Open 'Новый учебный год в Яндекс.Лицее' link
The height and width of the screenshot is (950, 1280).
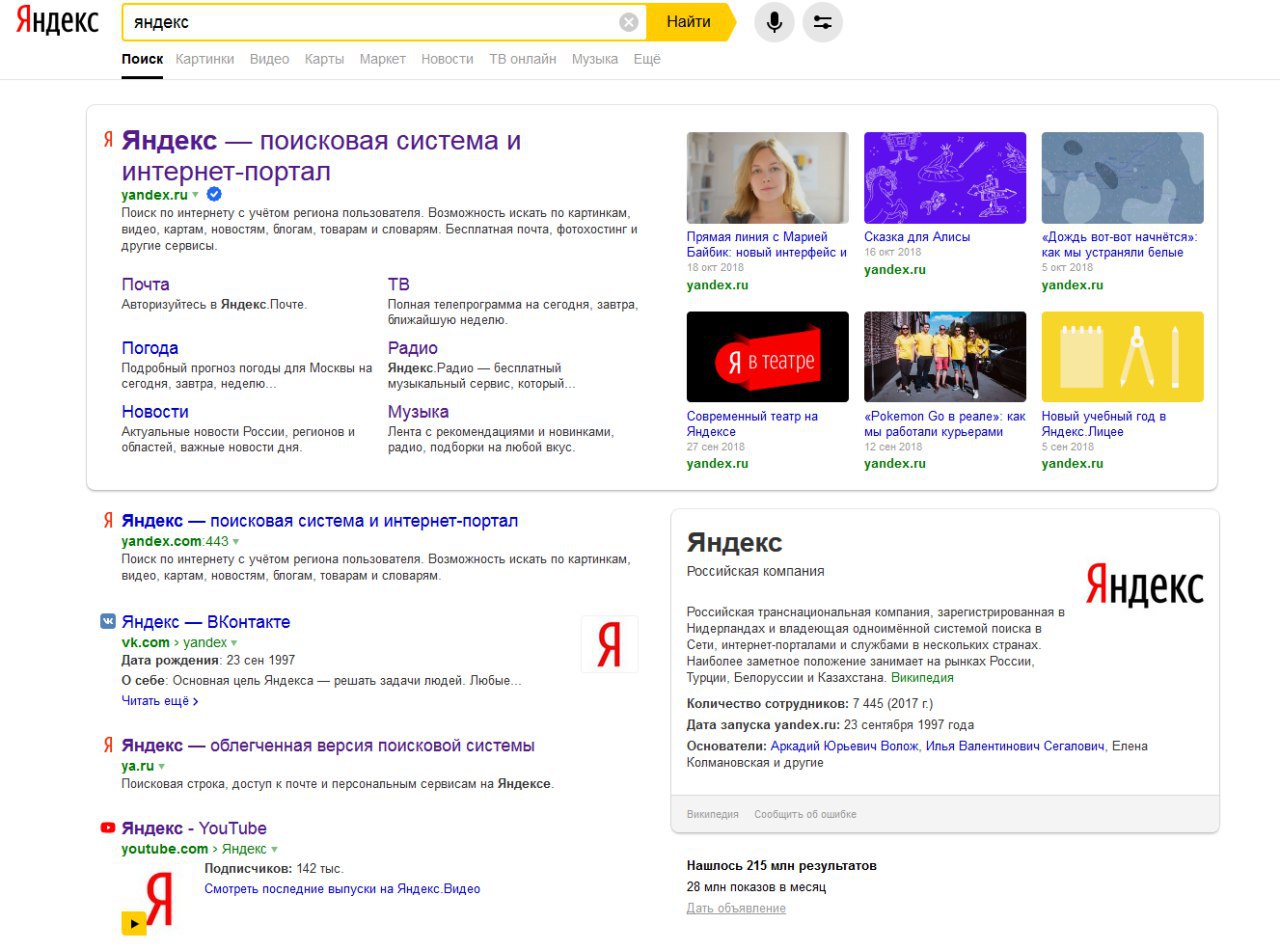[1104, 424]
